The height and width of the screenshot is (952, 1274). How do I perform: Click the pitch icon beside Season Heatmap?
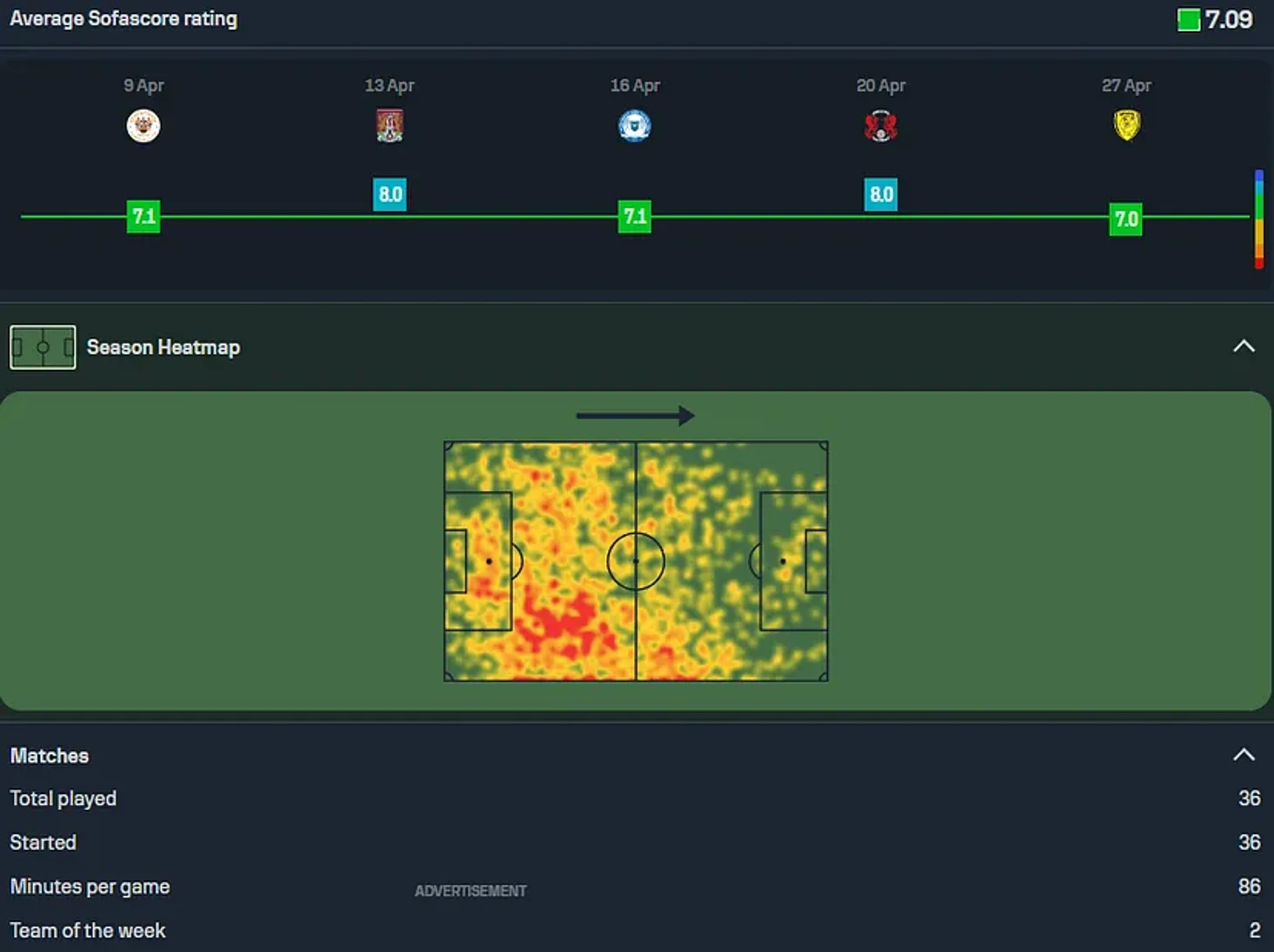tap(43, 347)
